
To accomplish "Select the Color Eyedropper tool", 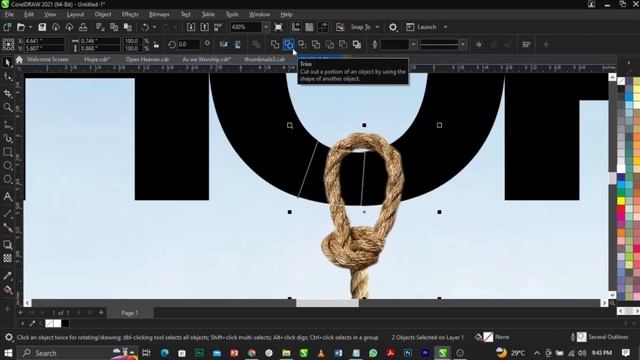I will (x=7, y=276).
